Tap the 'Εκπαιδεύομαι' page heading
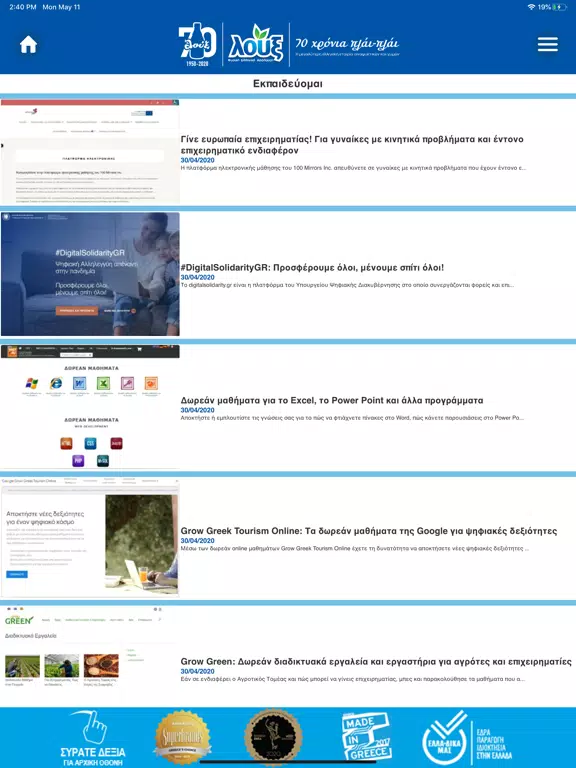The height and width of the screenshot is (768, 576). (x=288, y=84)
